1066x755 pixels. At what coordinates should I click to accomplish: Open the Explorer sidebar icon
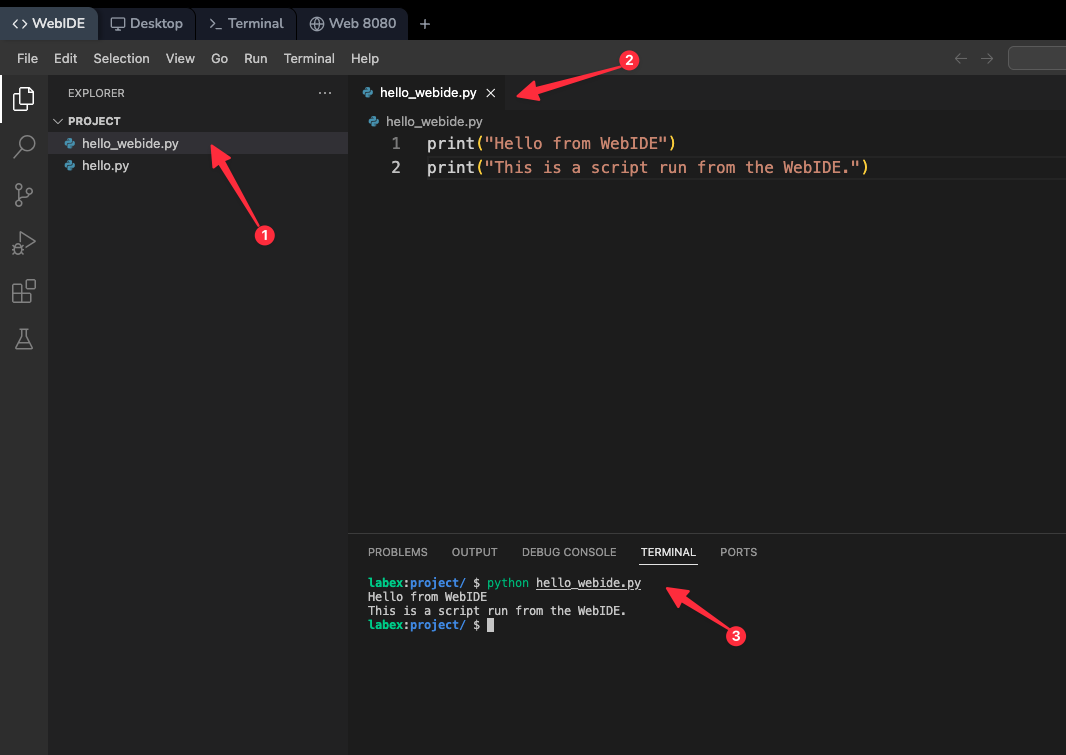pyautogui.click(x=23, y=99)
